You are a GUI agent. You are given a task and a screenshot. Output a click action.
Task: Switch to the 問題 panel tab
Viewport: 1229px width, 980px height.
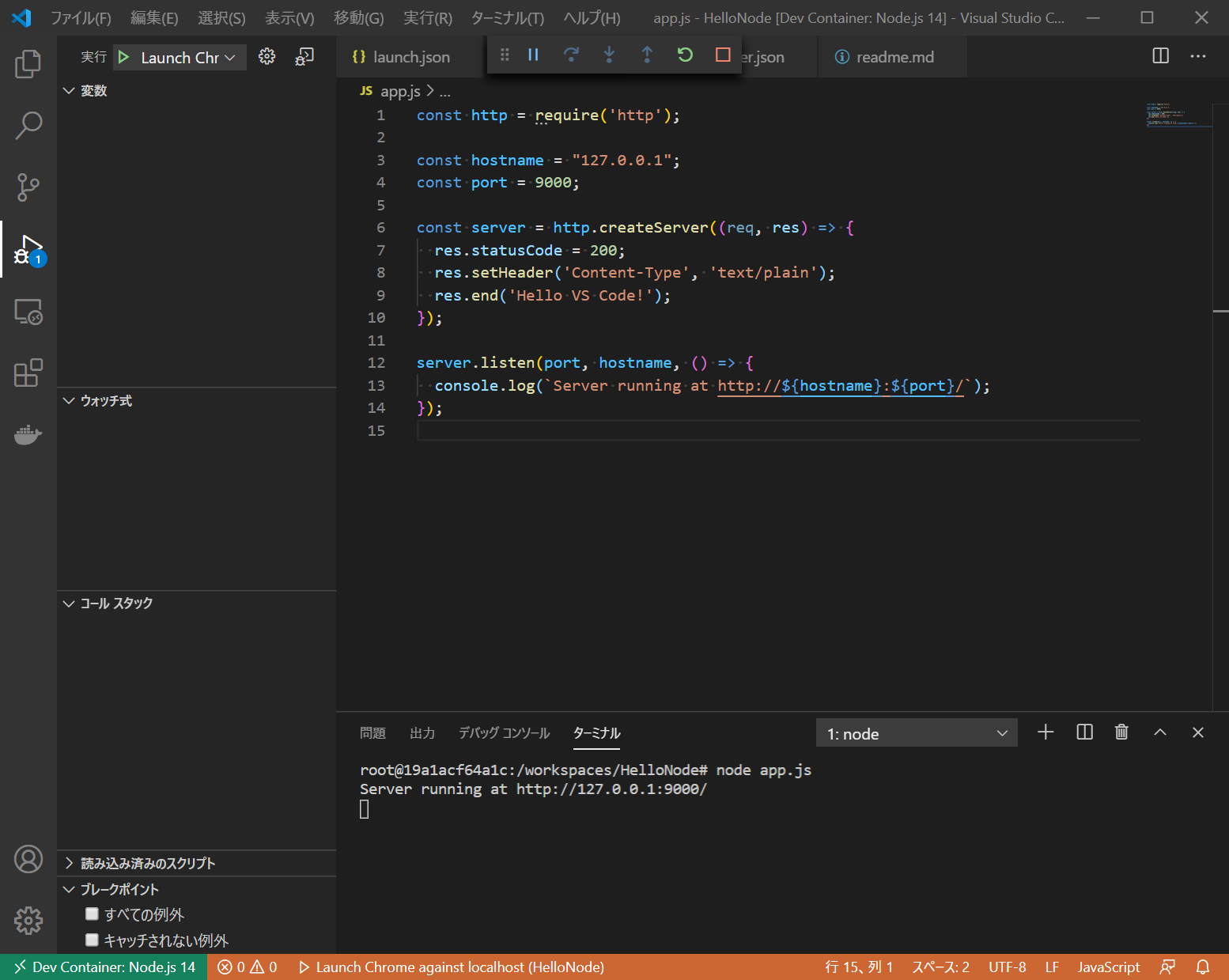pos(372,733)
